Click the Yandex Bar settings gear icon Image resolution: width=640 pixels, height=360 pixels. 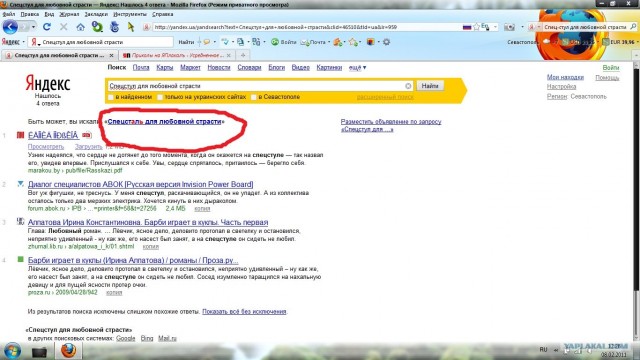(387, 42)
